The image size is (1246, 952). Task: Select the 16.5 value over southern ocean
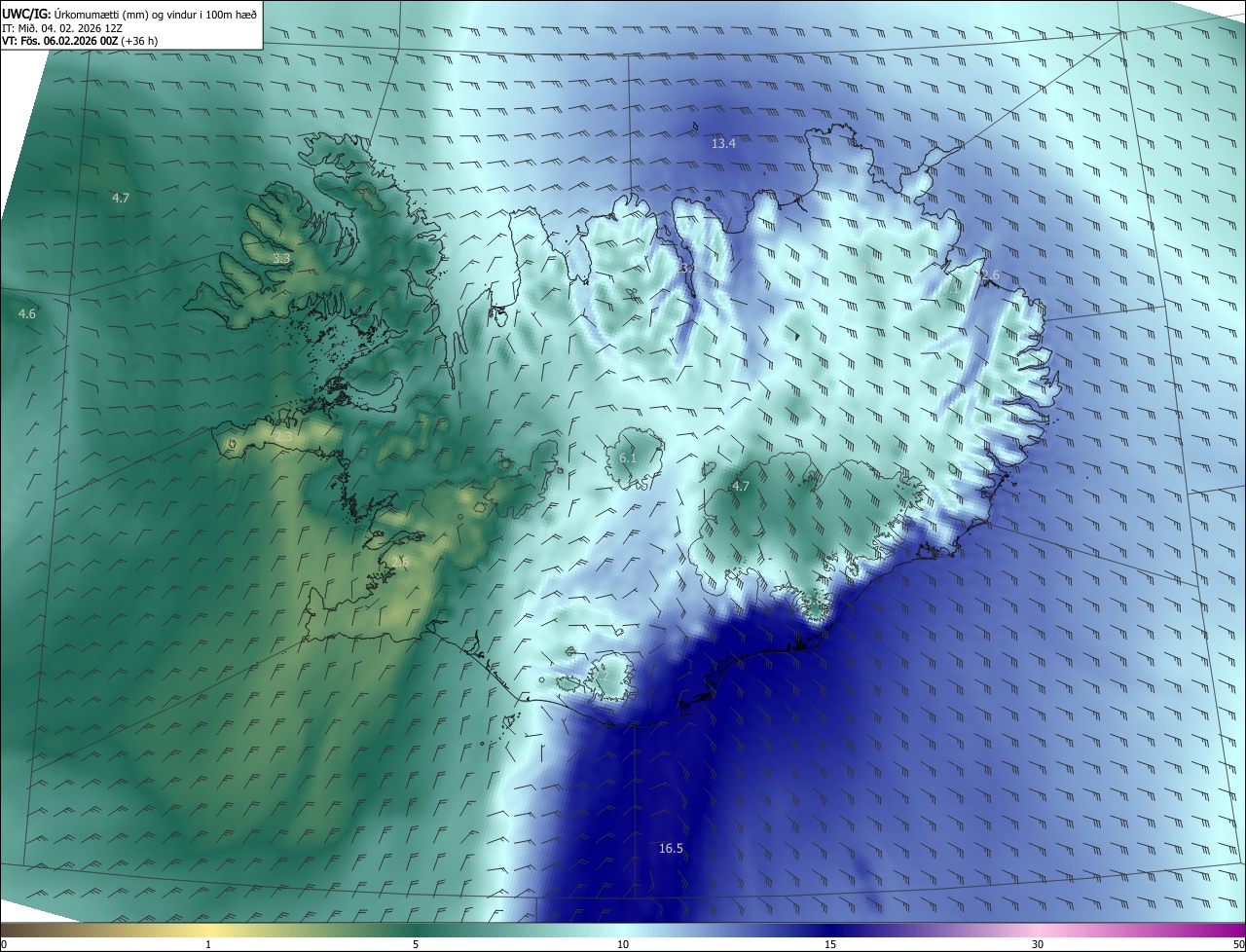[x=671, y=848]
